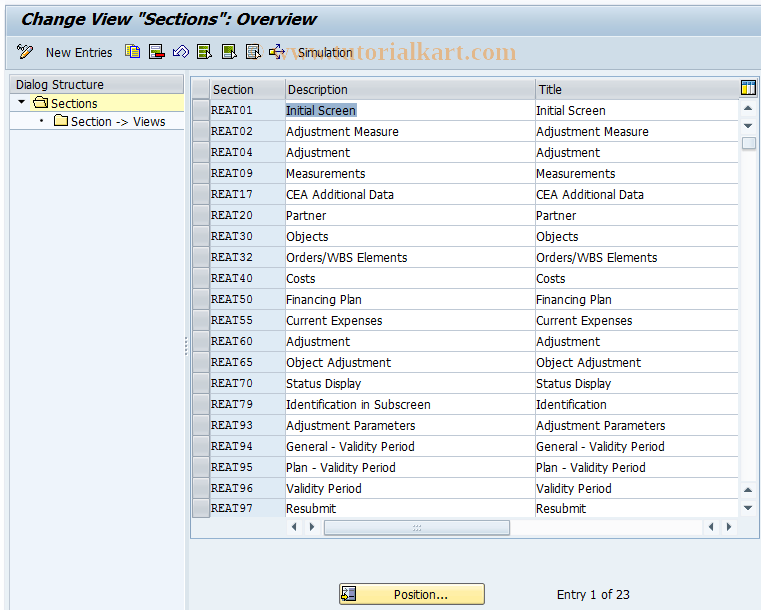The height and width of the screenshot is (610, 761).
Task: Click the vertical scrollbar thumb
Action: pos(749,143)
